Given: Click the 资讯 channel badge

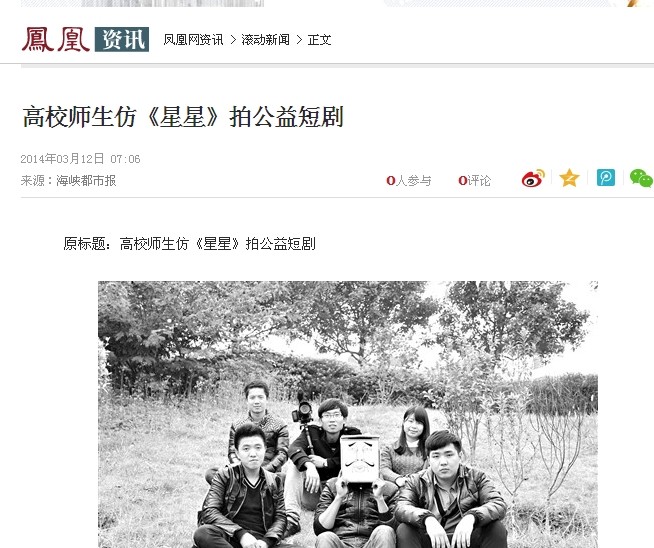Looking at the screenshot, I should (x=122, y=39).
